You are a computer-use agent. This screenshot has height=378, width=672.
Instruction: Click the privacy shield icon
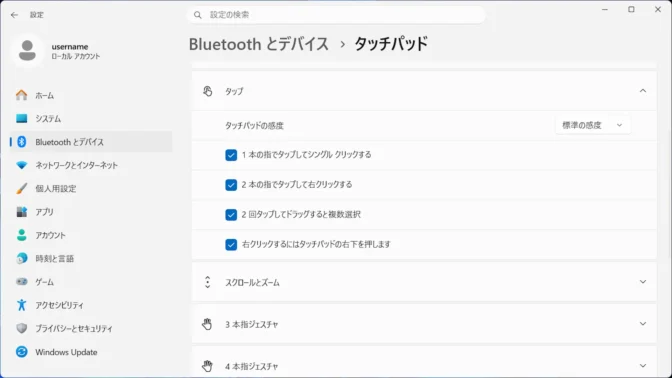[21, 328]
